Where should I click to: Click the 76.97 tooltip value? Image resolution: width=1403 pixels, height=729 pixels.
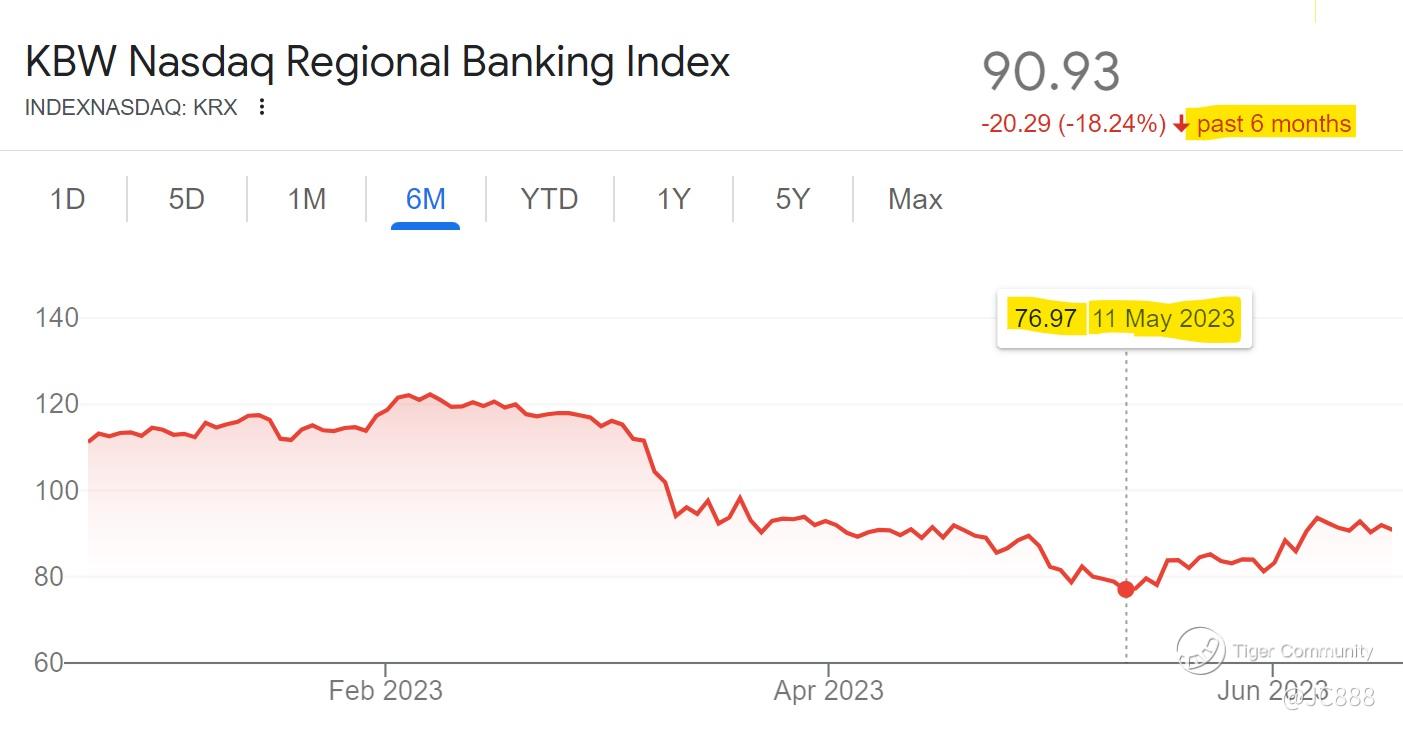coord(1045,319)
